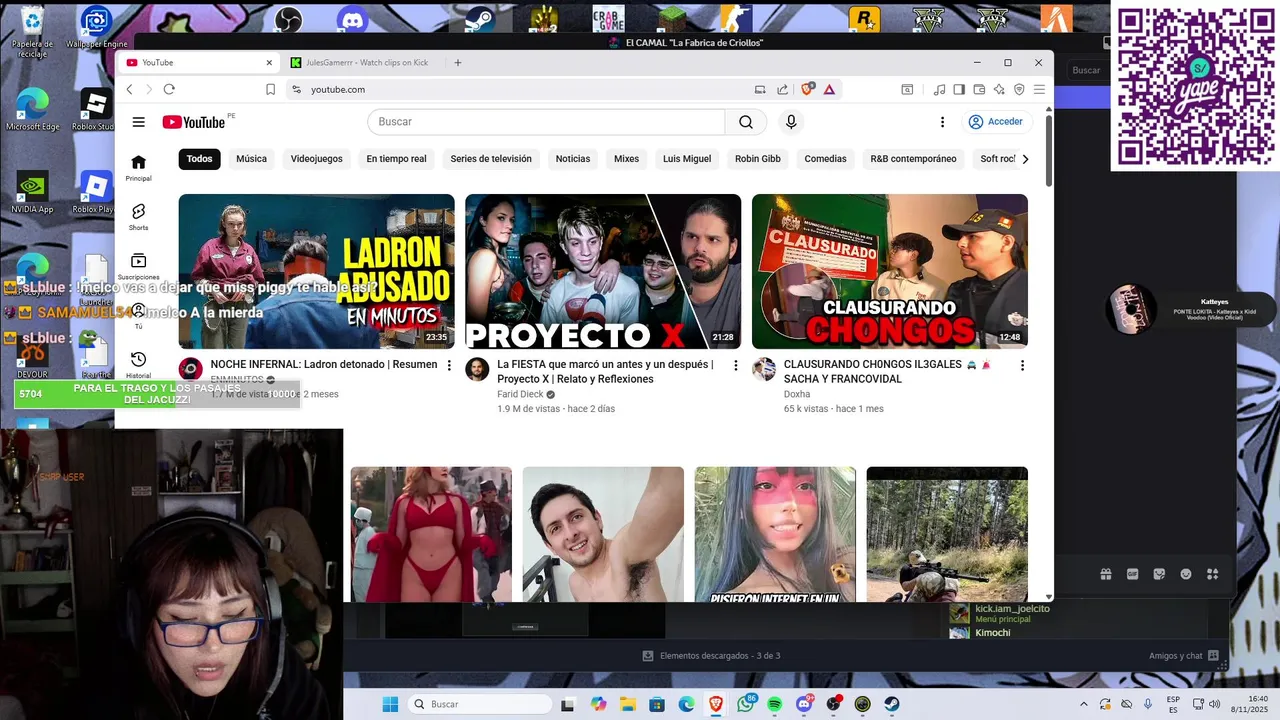Select the Todos filter chip
The height and width of the screenshot is (720, 1280).
point(199,159)
